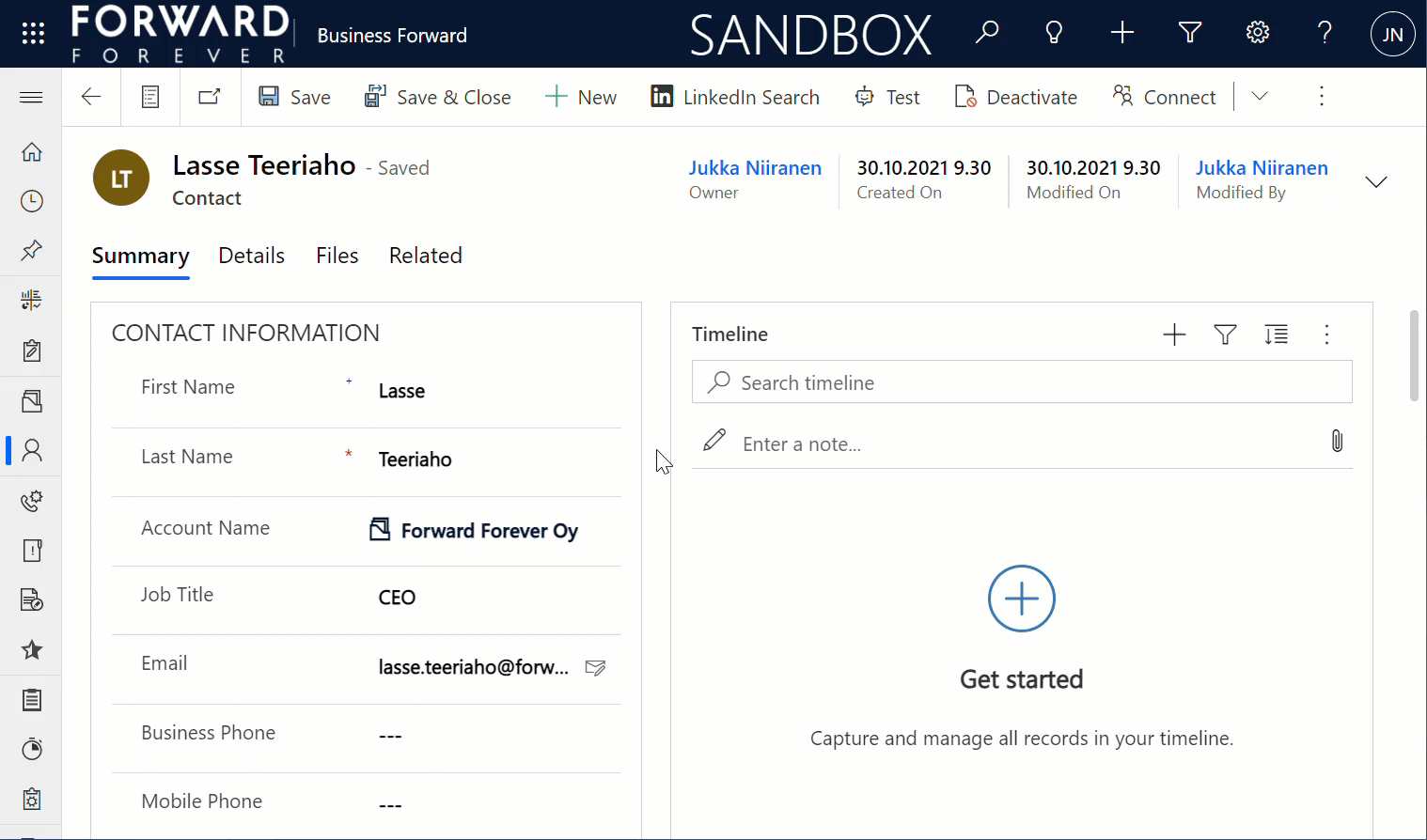Open more commands vertical ellipsis
Screen dimensions: 1427x840
1322,96
